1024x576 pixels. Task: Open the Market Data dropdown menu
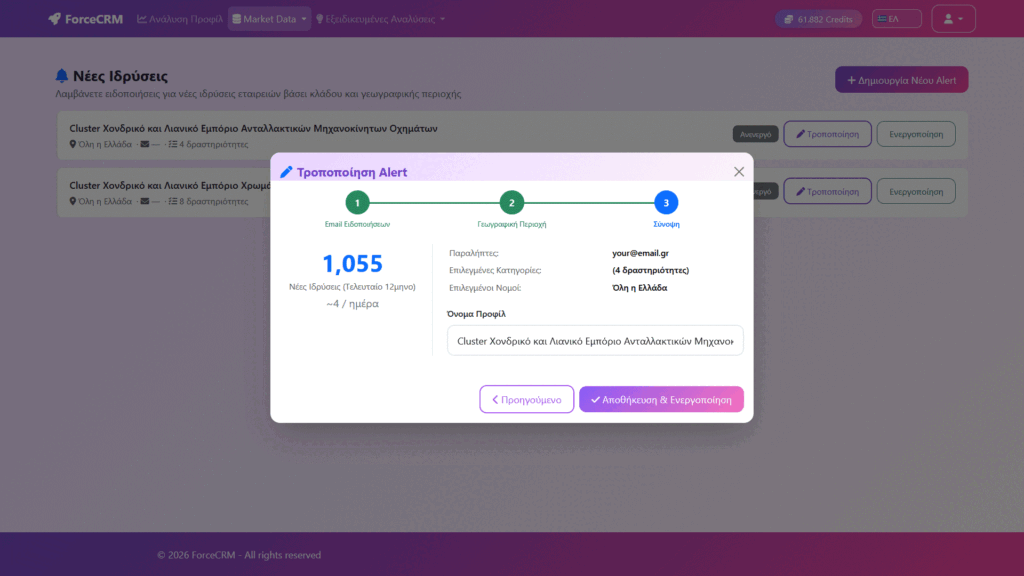click(269, 19)
